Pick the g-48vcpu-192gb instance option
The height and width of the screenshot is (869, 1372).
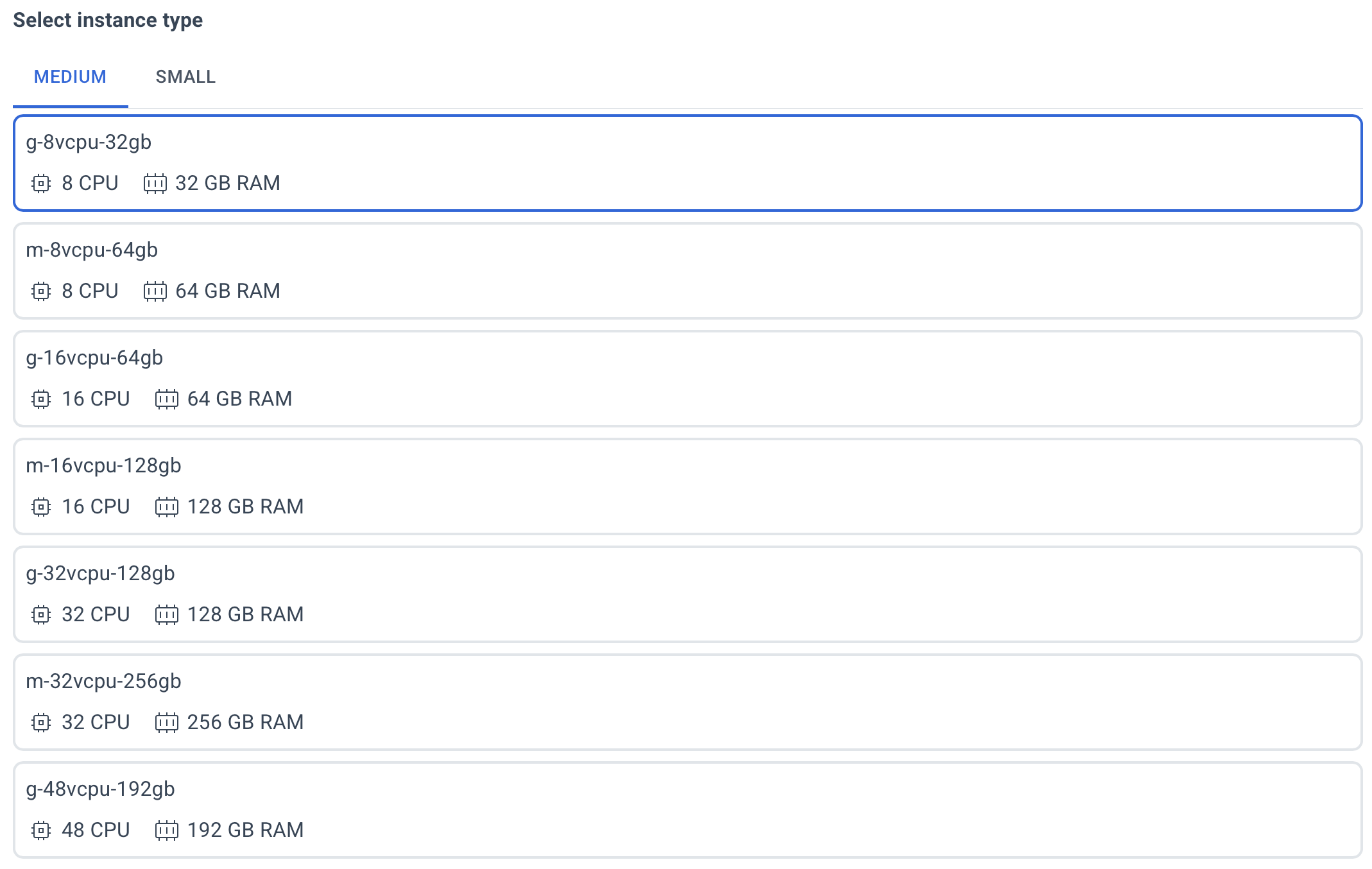687,810
